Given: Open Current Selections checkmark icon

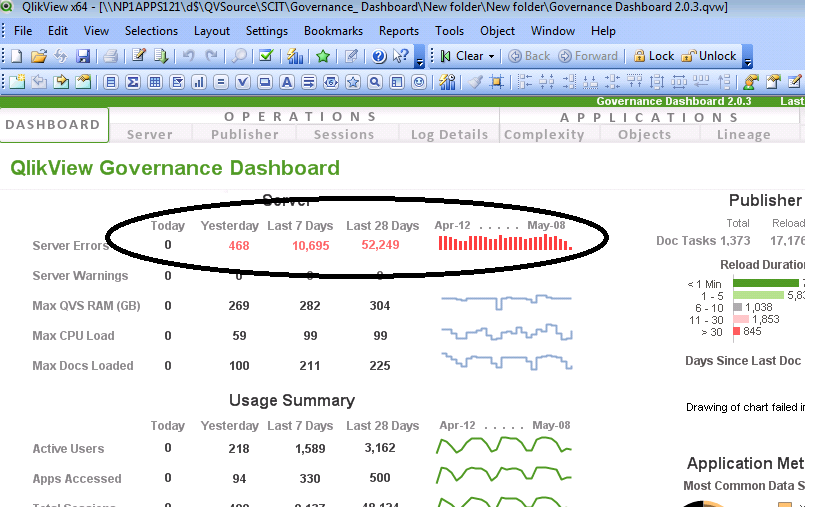Looking at the screenshot, I should tap(266, 56).
